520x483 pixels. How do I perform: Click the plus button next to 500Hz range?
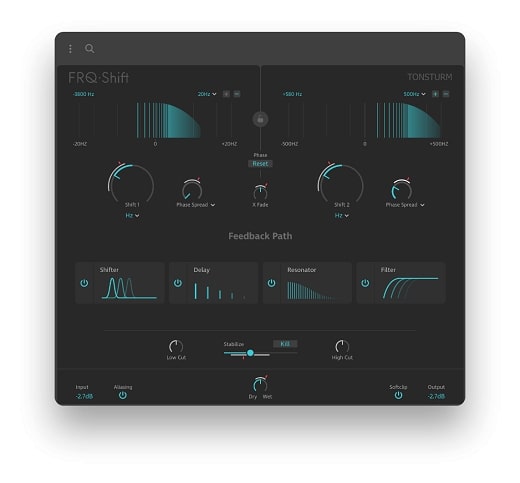pos(435,94)
